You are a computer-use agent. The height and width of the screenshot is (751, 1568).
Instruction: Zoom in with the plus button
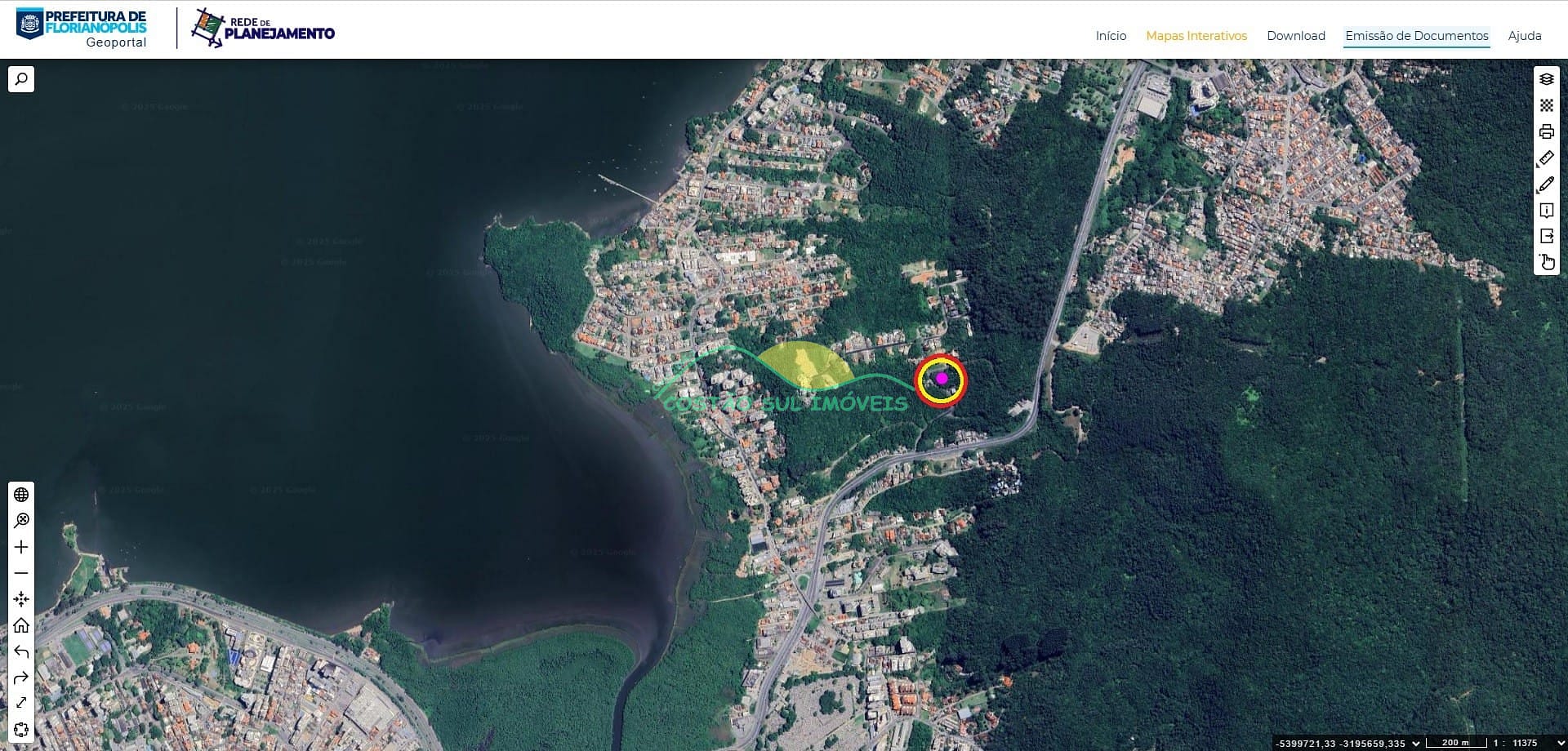coord(21,547)
